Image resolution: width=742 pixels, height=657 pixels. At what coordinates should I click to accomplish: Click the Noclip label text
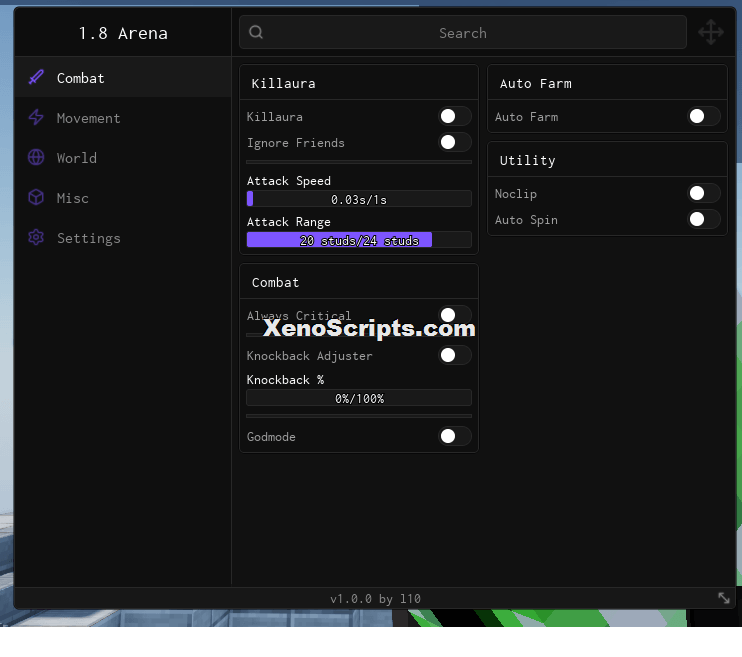[516, 194]
